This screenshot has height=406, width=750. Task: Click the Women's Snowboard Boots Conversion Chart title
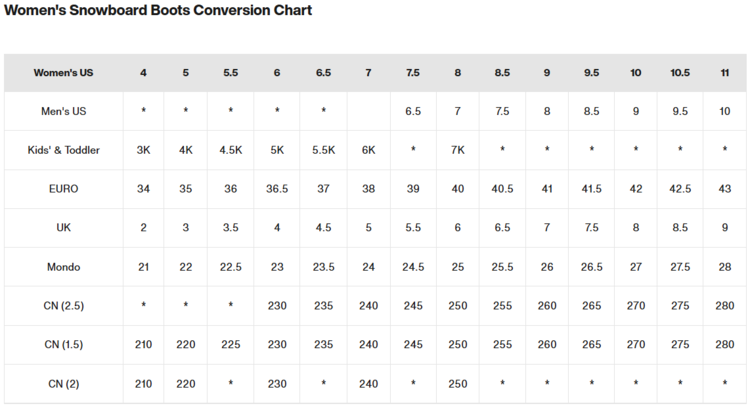click(x=158, y=11)
